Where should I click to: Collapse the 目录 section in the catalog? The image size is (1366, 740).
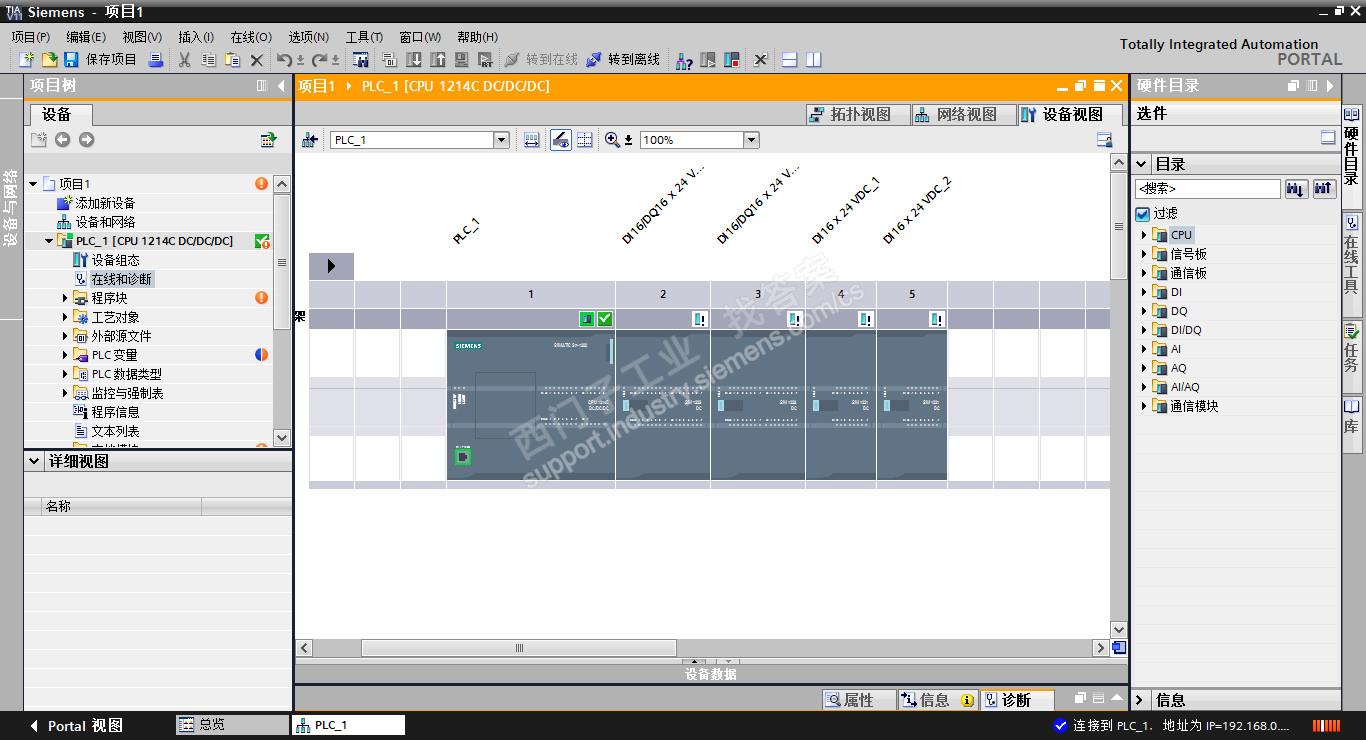click(1141, 164)
